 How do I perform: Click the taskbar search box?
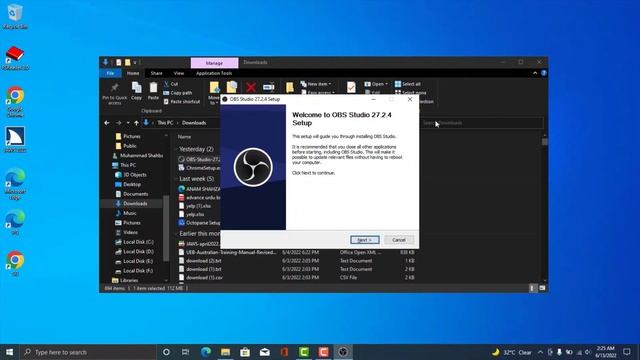pyautogui.click(x=88, y=352)
